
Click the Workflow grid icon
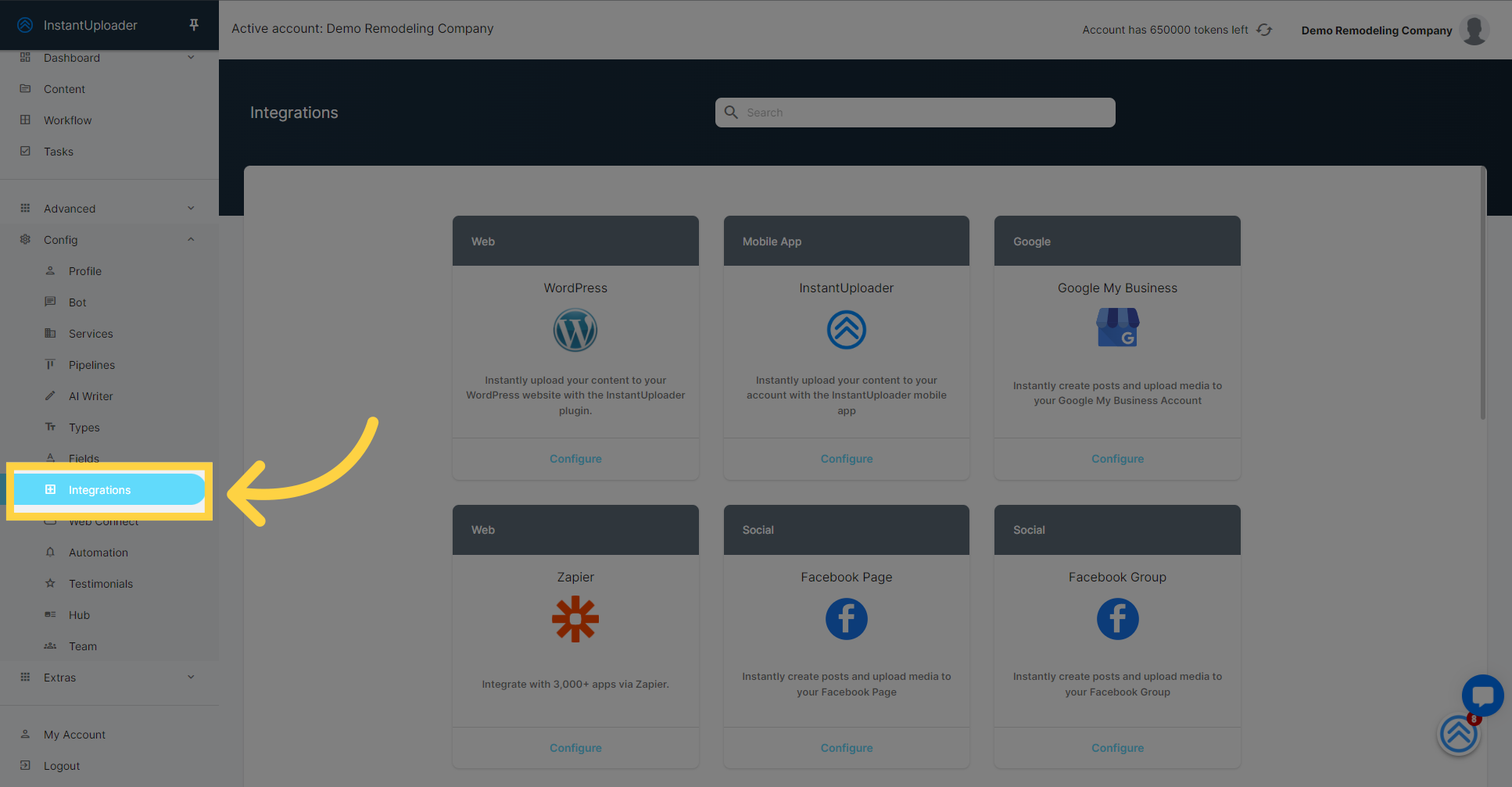[25, 120]
